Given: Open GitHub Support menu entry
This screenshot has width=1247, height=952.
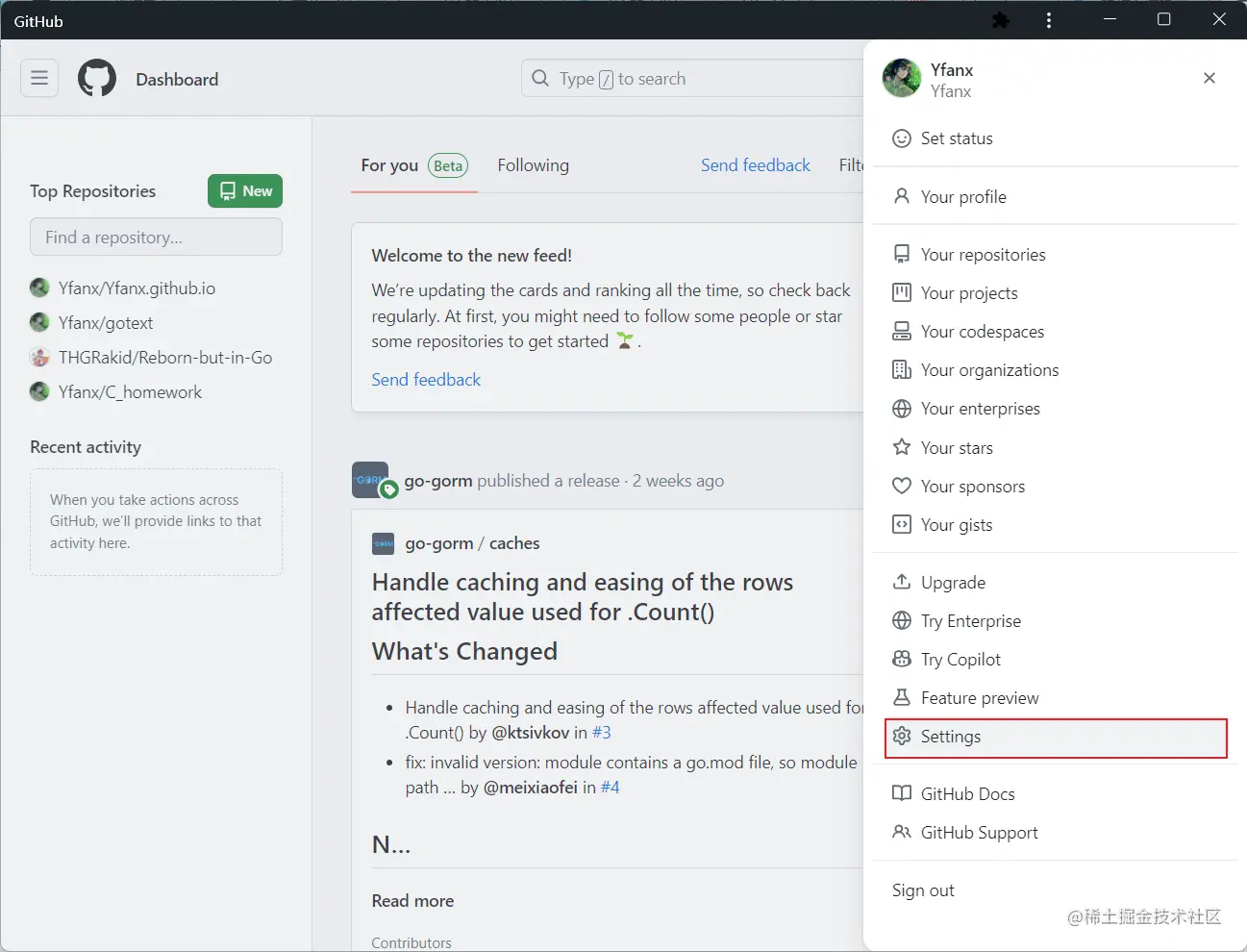Looking at the screenshot, I should (x=1056, y=832).
